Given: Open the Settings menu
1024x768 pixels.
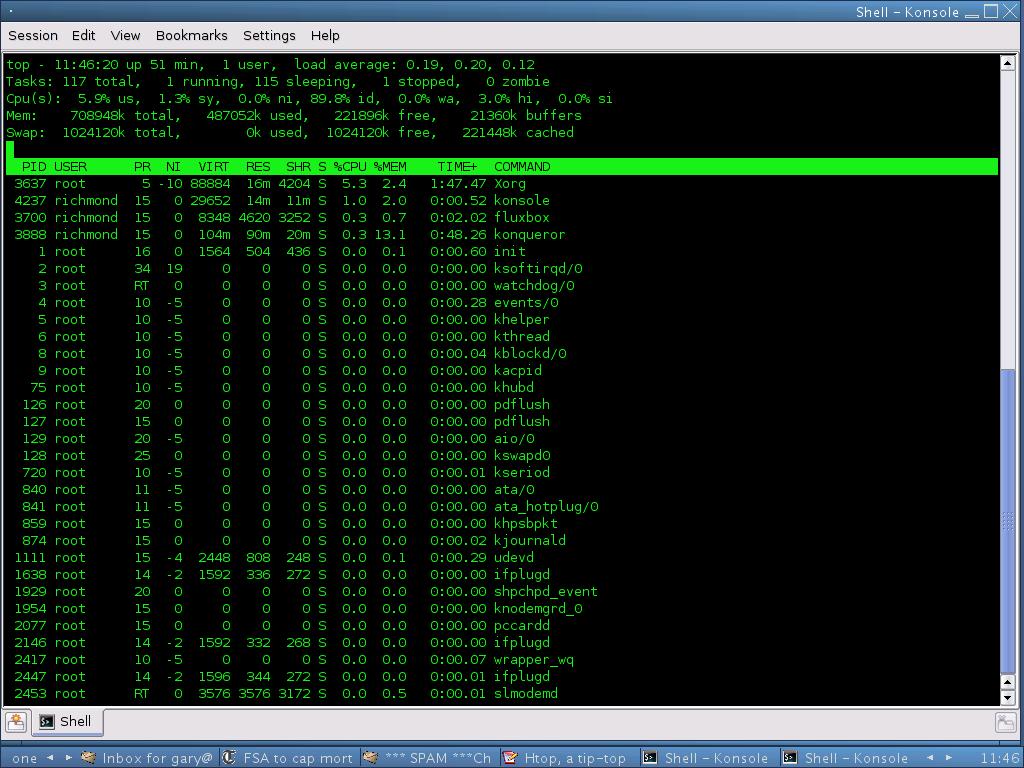Looking at the screenshot, I should pyautogui.click(x=269, y=36).
